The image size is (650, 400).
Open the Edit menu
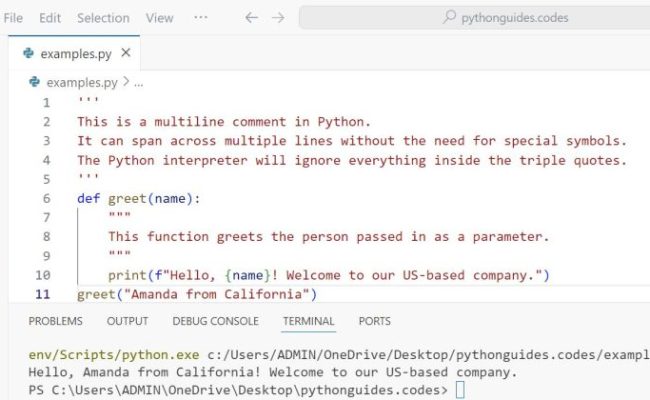[50, 18]
